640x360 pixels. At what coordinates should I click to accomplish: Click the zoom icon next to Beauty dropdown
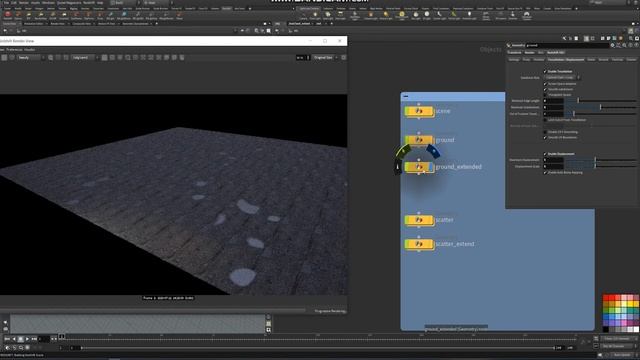(x=51, y=58)
